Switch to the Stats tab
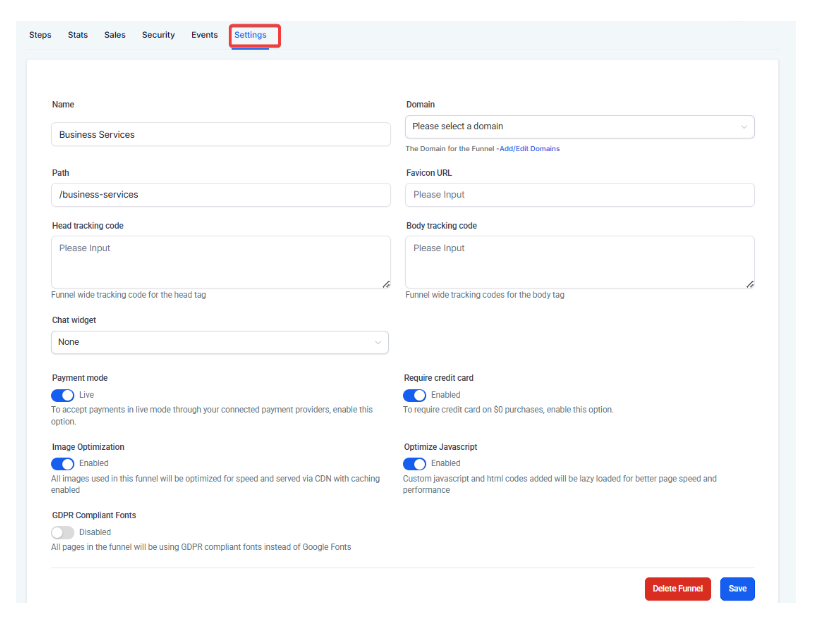This screenshot has width=816, height=630. point(78,35)
